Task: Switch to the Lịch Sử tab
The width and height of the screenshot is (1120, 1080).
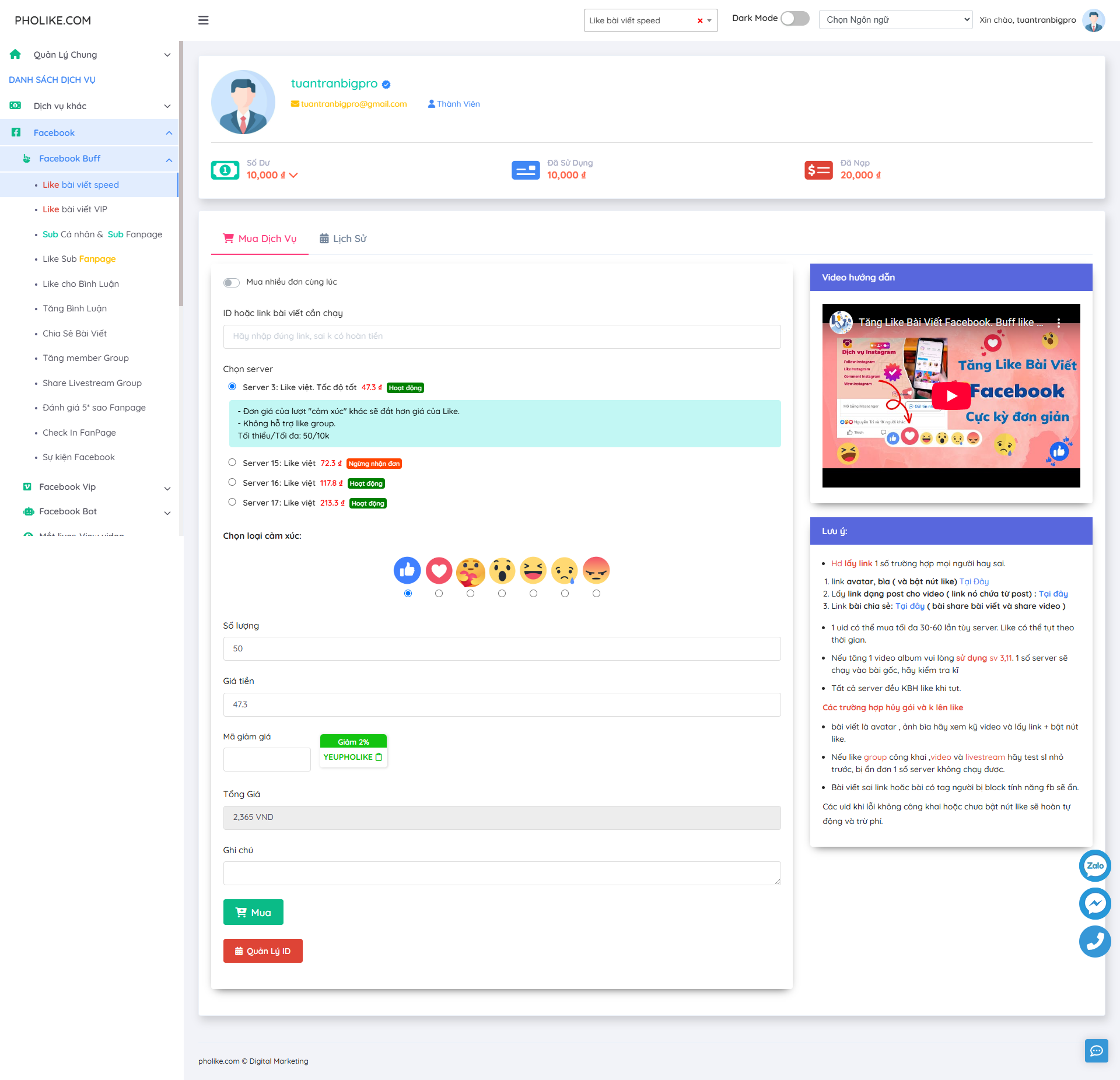Action: 343,239
